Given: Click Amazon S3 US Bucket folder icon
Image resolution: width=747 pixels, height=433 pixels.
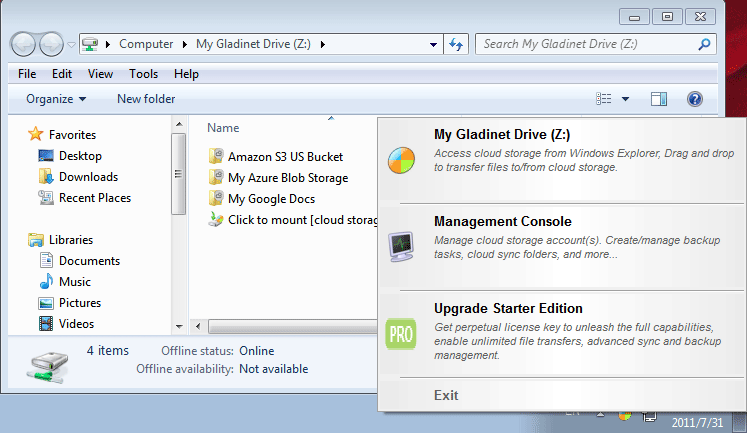Looking at the screenshot, I should point(216,156).
